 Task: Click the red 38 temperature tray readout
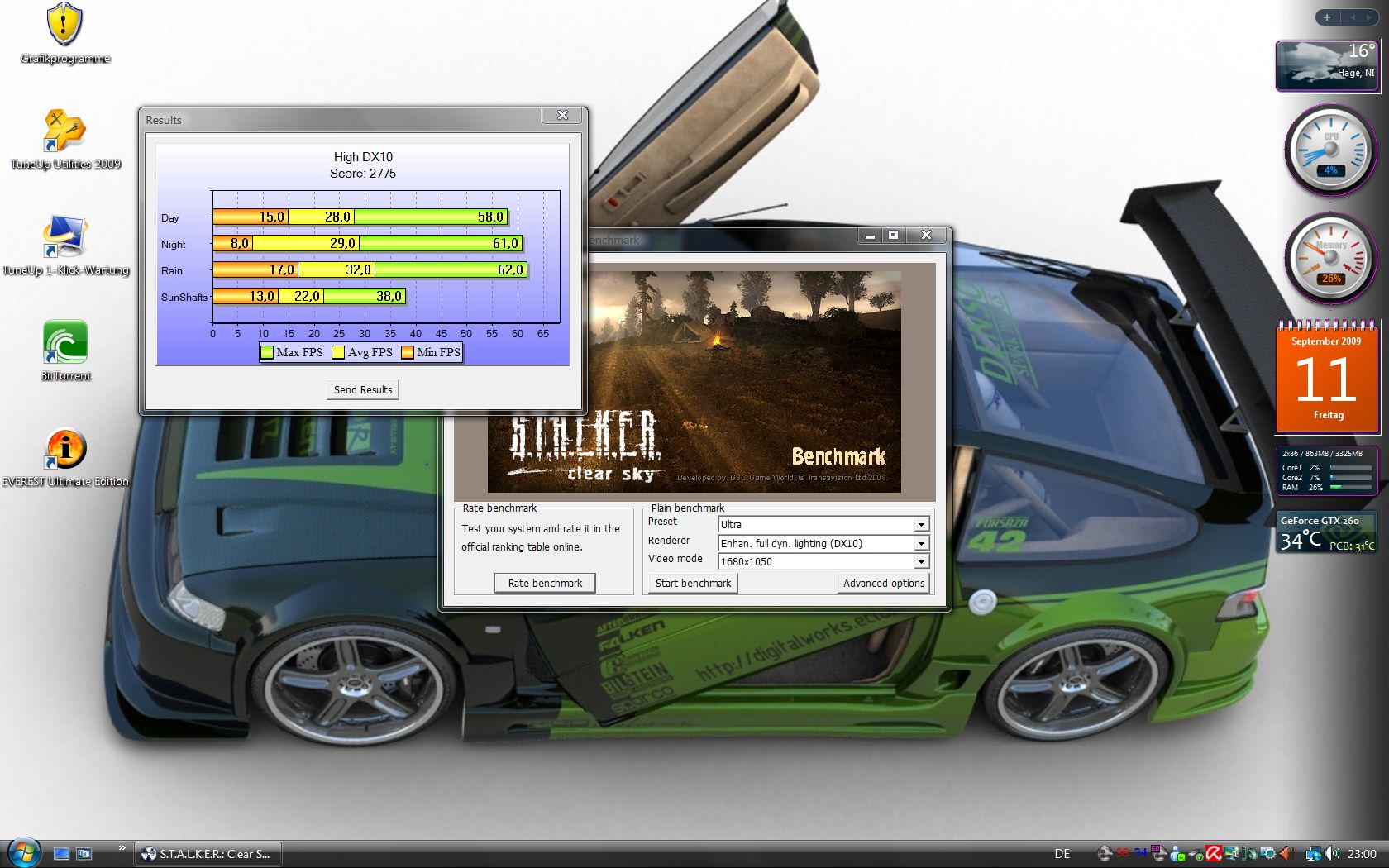coord(1123,853)
